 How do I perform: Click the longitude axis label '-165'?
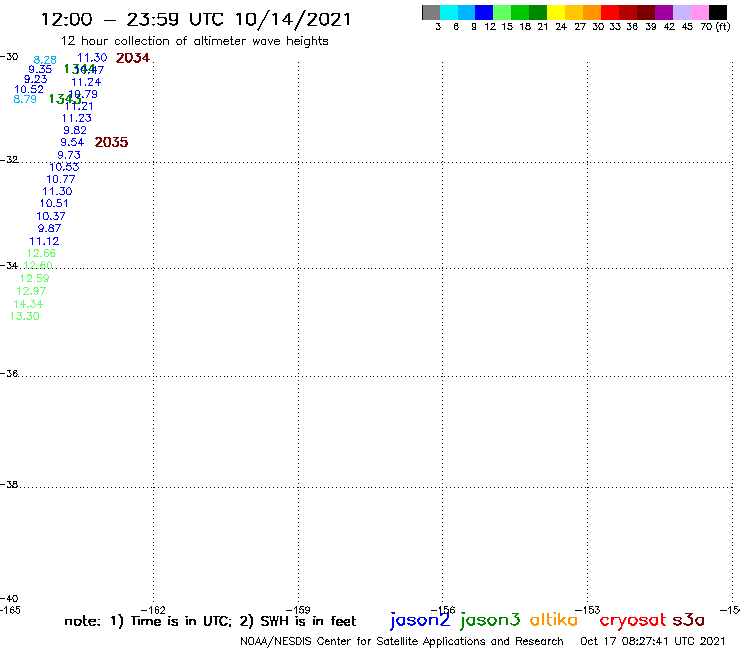point(10,610)
